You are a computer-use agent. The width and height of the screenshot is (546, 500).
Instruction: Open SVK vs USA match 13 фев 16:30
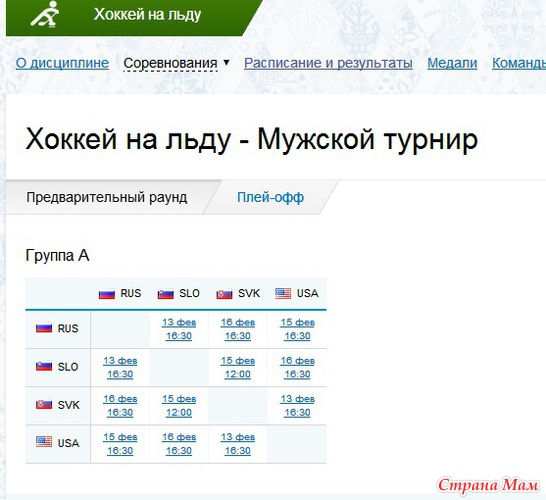297,406
